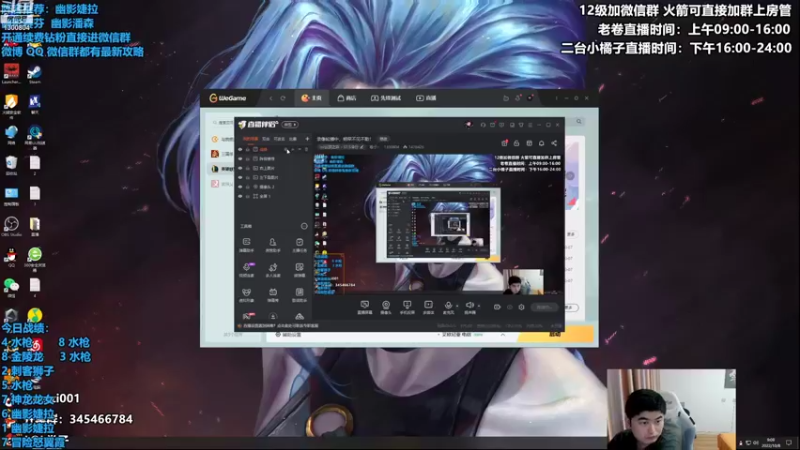Image resolution: width=800 pixels, height=450 pixels.
Task: Open the WeGame 主页 tab
Action: [312, 98]
